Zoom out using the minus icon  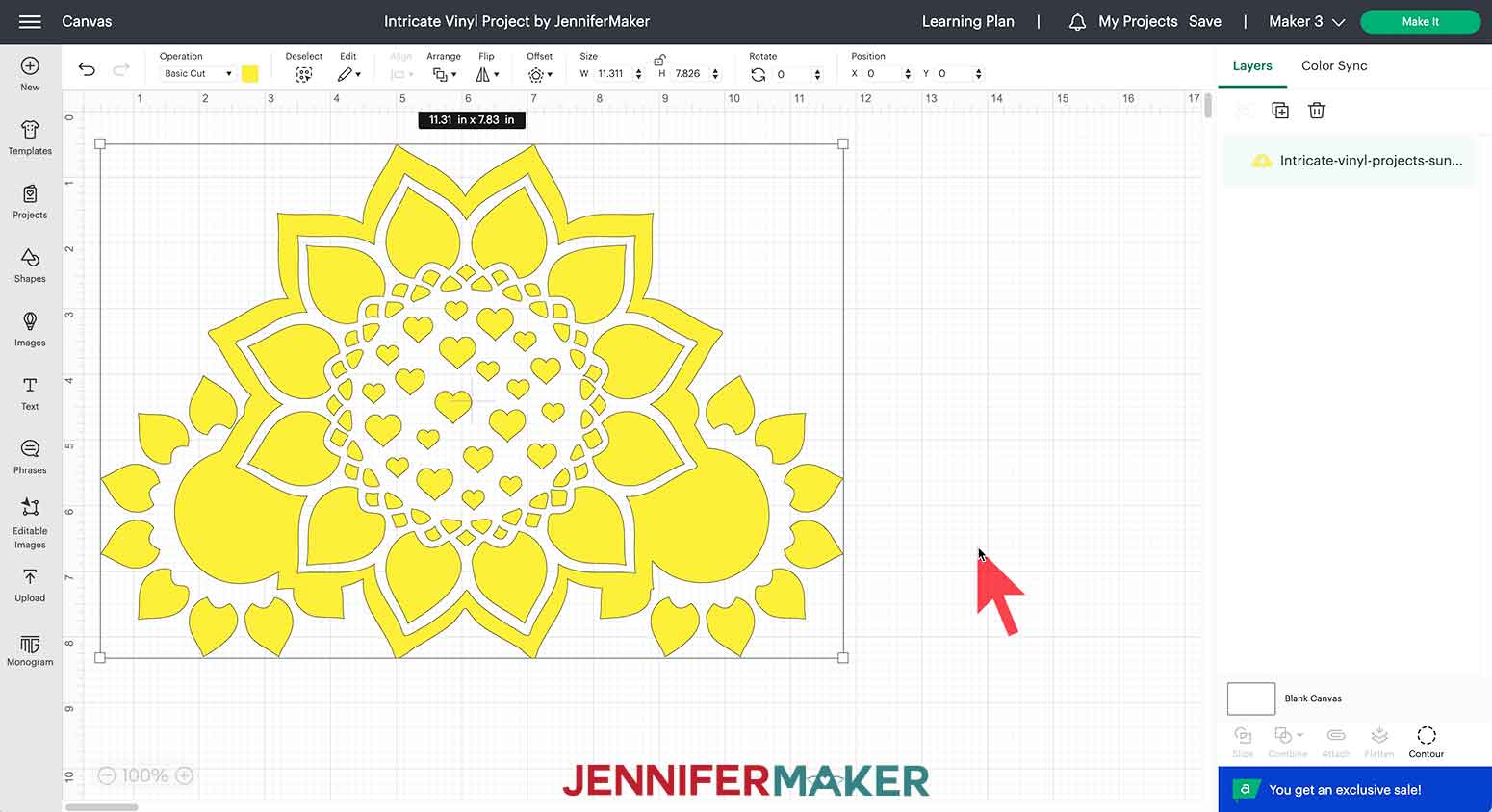pos(107,775)
